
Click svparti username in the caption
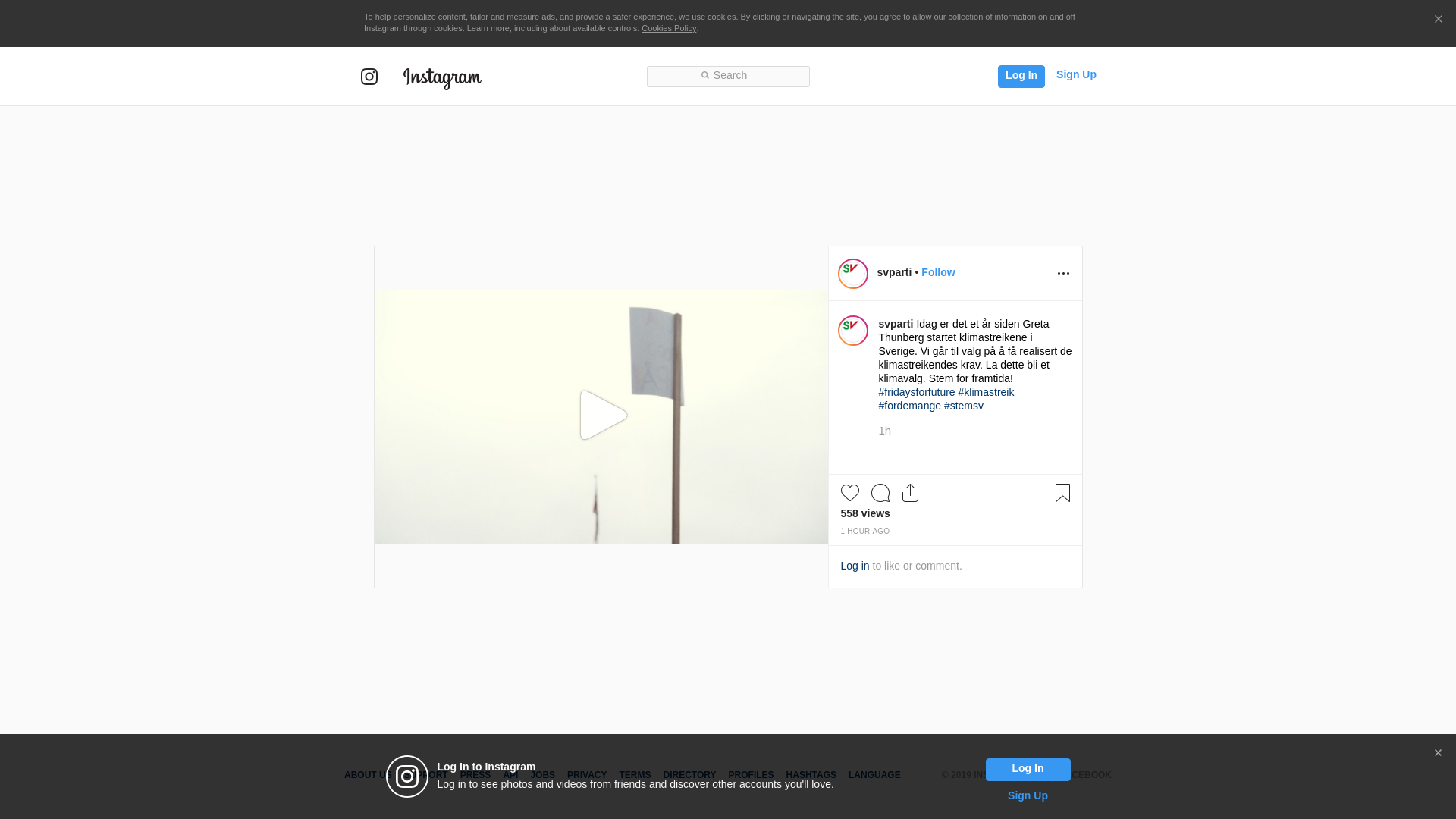(896, 324)
